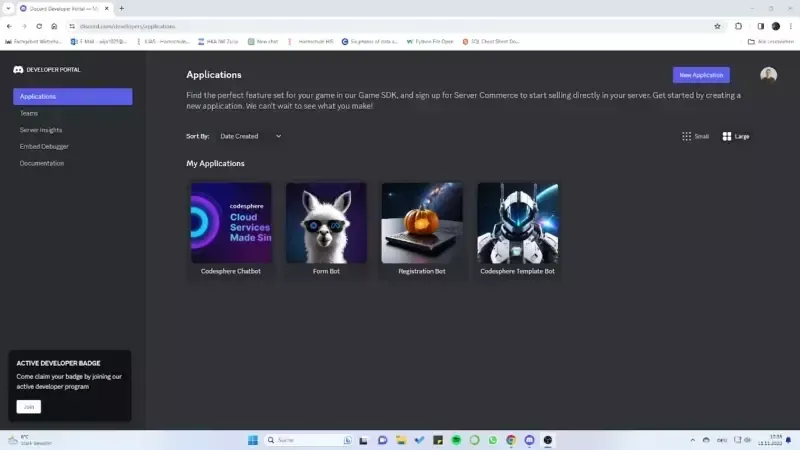Open Chrome from the taskbar
The height and width of the screenshot is (450, 800).
pos(511,440)
